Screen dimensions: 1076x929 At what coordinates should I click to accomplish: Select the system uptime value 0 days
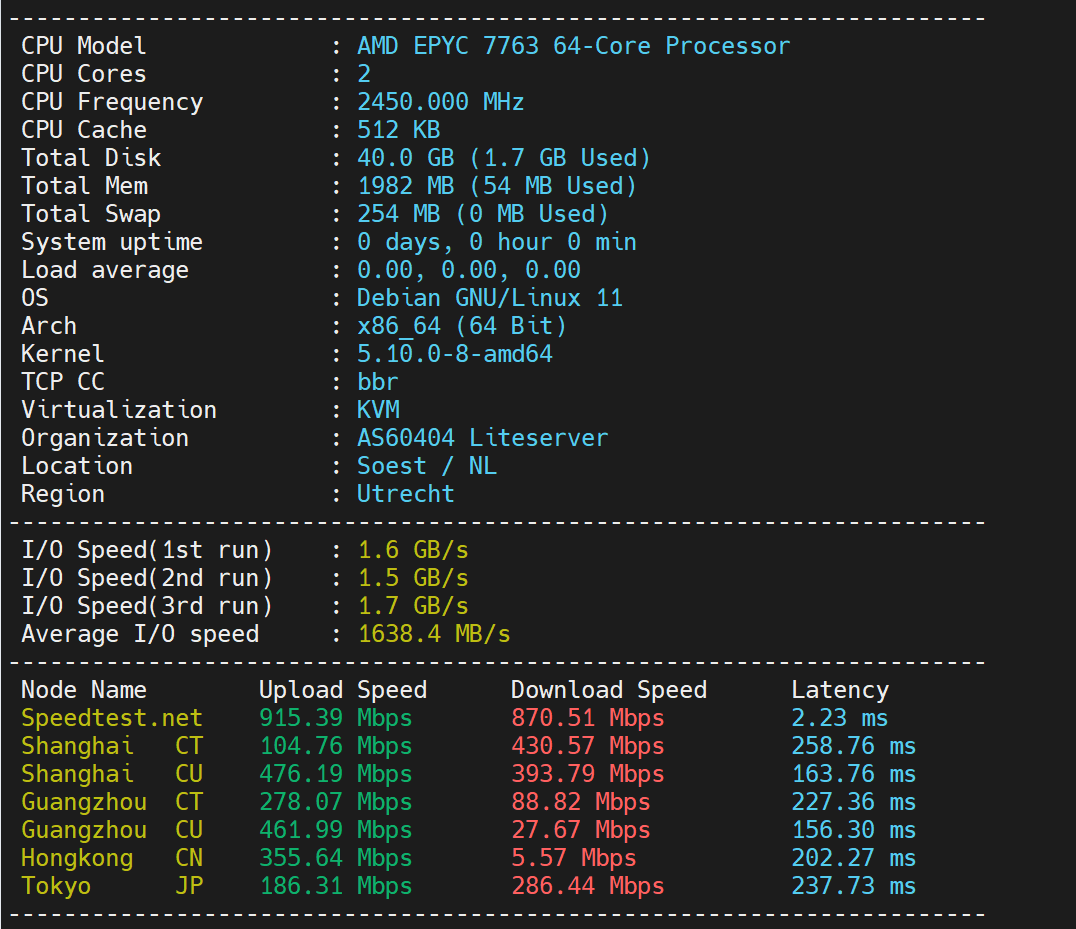pos(497,242)
